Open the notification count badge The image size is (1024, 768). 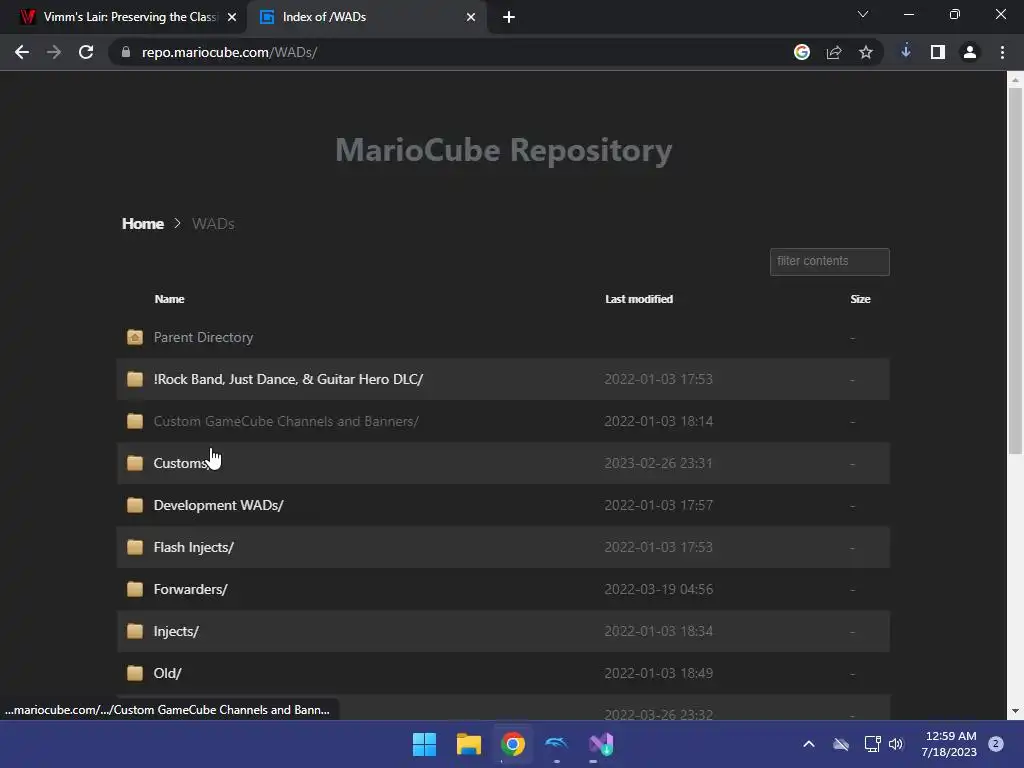[996, 744]
